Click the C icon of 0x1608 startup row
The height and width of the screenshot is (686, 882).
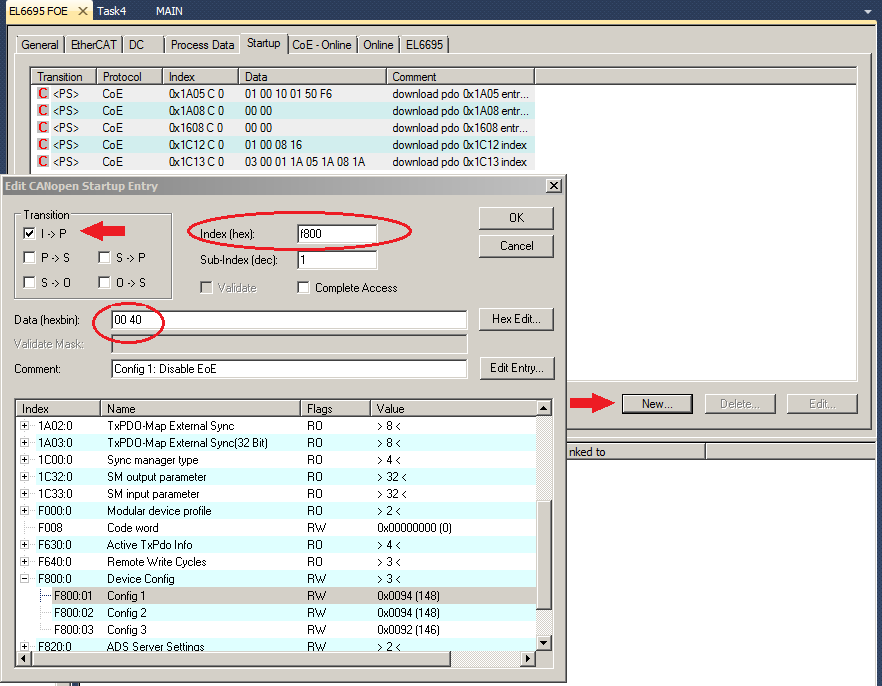43,127
